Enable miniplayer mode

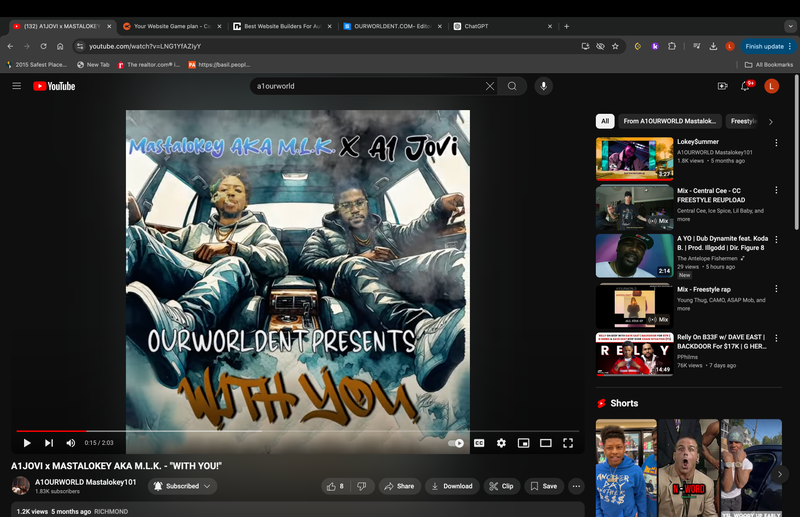pos(523,443)
